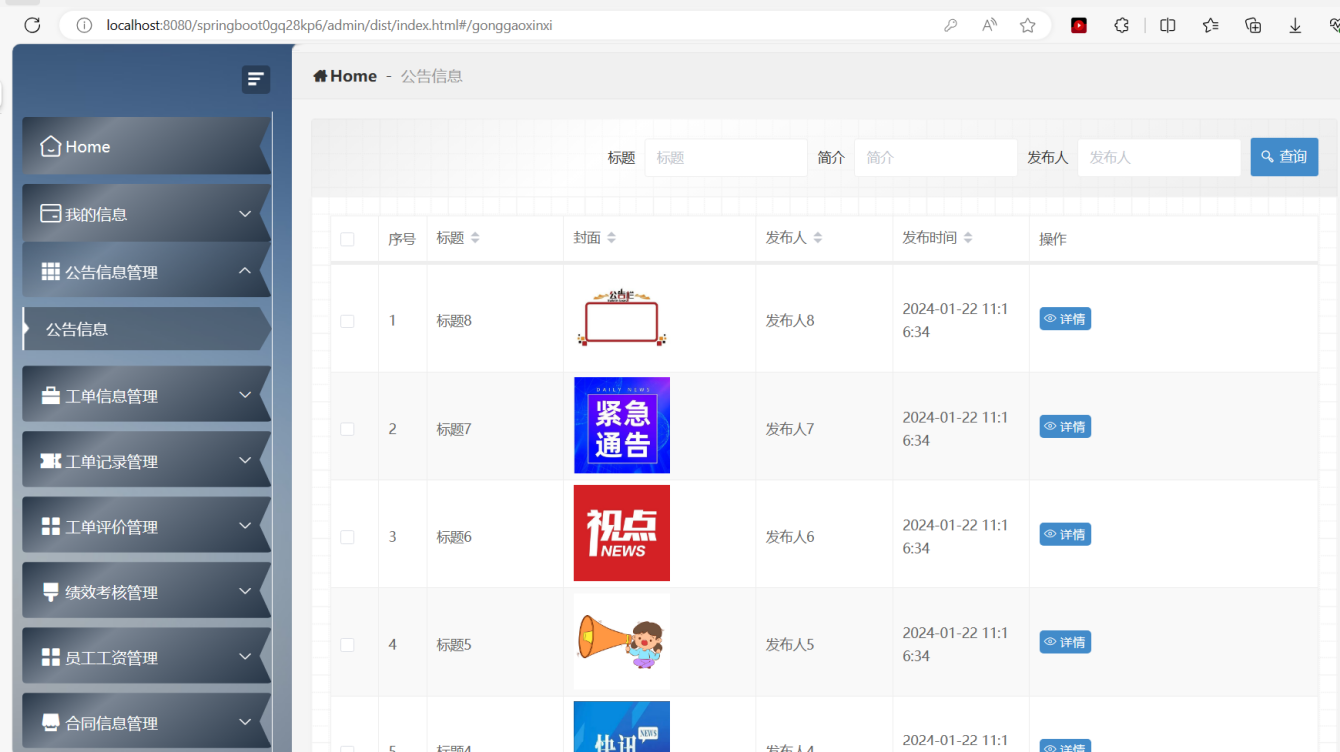This screenshot has width=1340, height=752.
Task: Click the Home house icon in sidebar
Action: [x=50, y=146]
